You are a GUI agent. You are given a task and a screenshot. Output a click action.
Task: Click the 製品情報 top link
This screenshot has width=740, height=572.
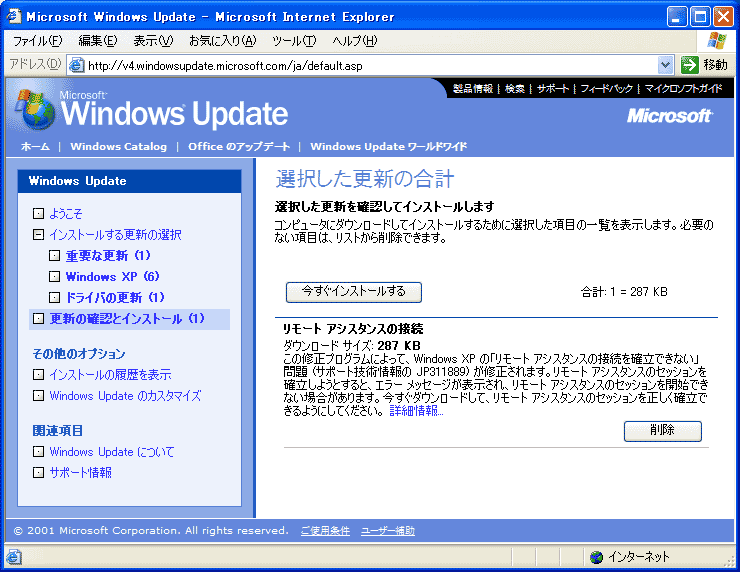coord(472,89)
